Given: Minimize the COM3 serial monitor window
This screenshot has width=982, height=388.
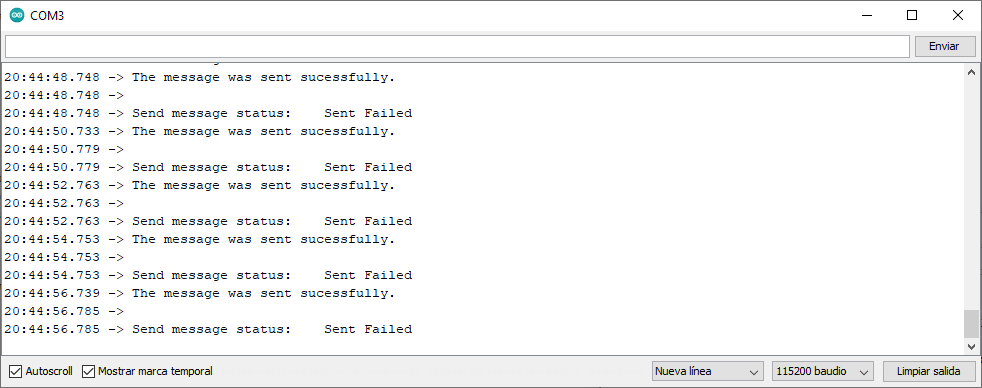Looking at the screenshot, I should click(x=867, y=16).
